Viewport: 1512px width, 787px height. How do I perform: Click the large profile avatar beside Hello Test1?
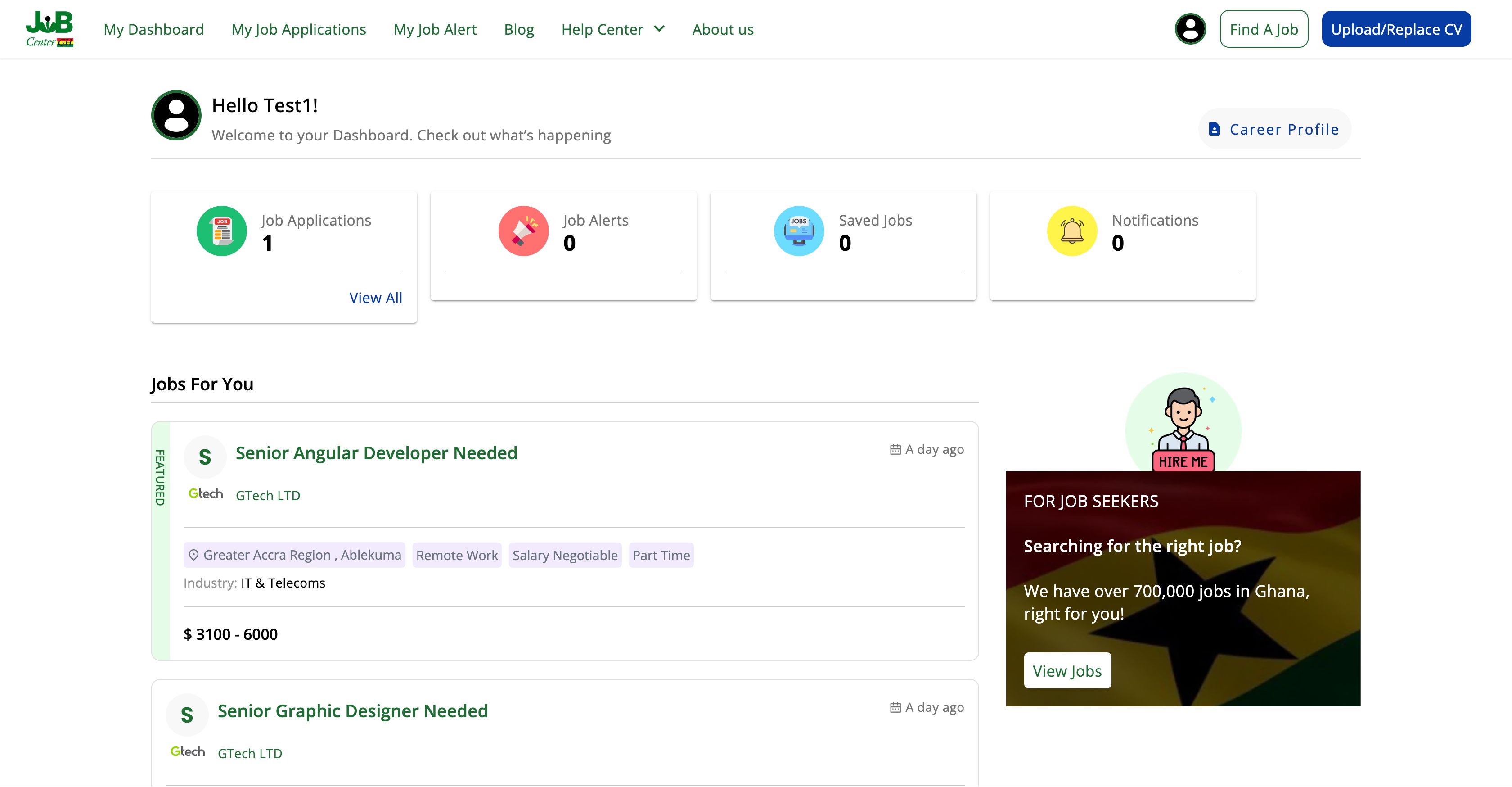point(176,115)
